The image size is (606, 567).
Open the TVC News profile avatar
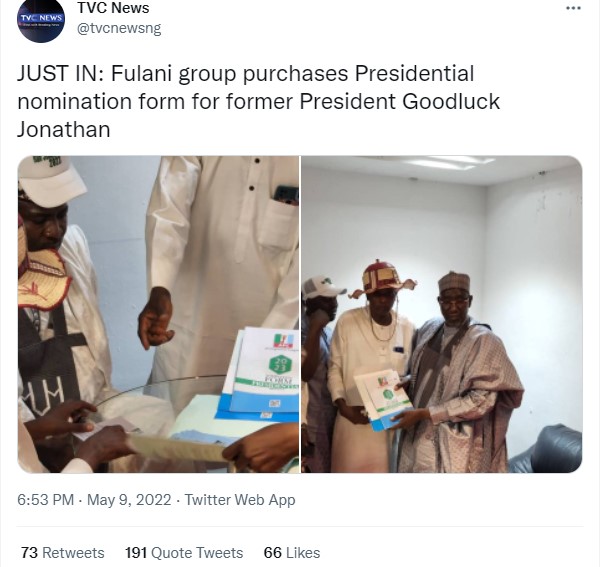coord(41,21)
